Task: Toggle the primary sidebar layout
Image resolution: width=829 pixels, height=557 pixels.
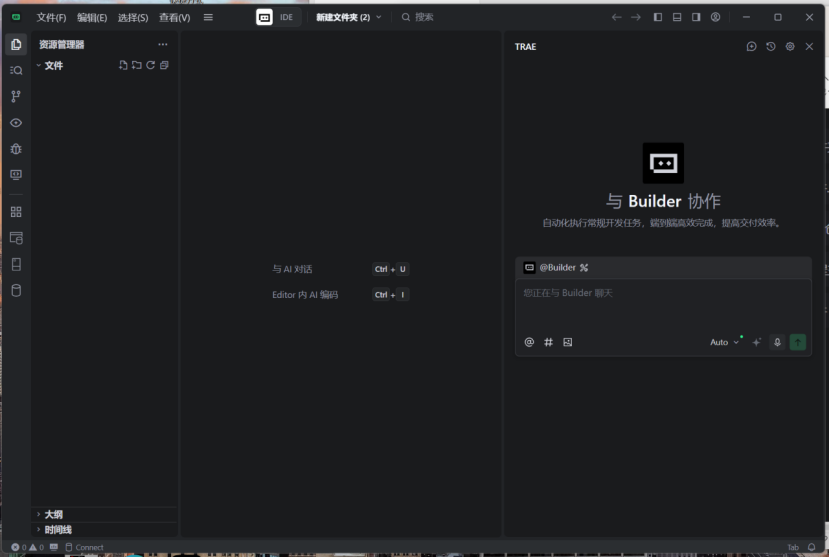Action: [x=658, y=17]
